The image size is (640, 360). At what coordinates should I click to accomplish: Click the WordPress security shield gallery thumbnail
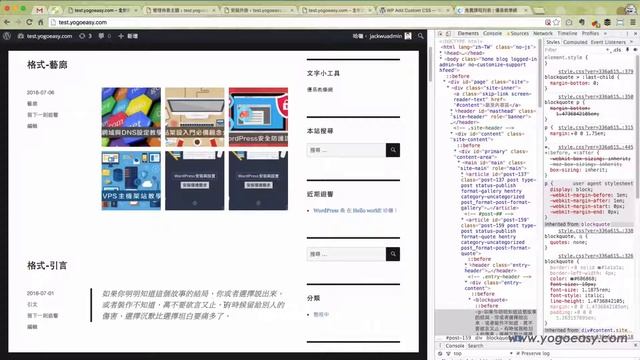258,117
